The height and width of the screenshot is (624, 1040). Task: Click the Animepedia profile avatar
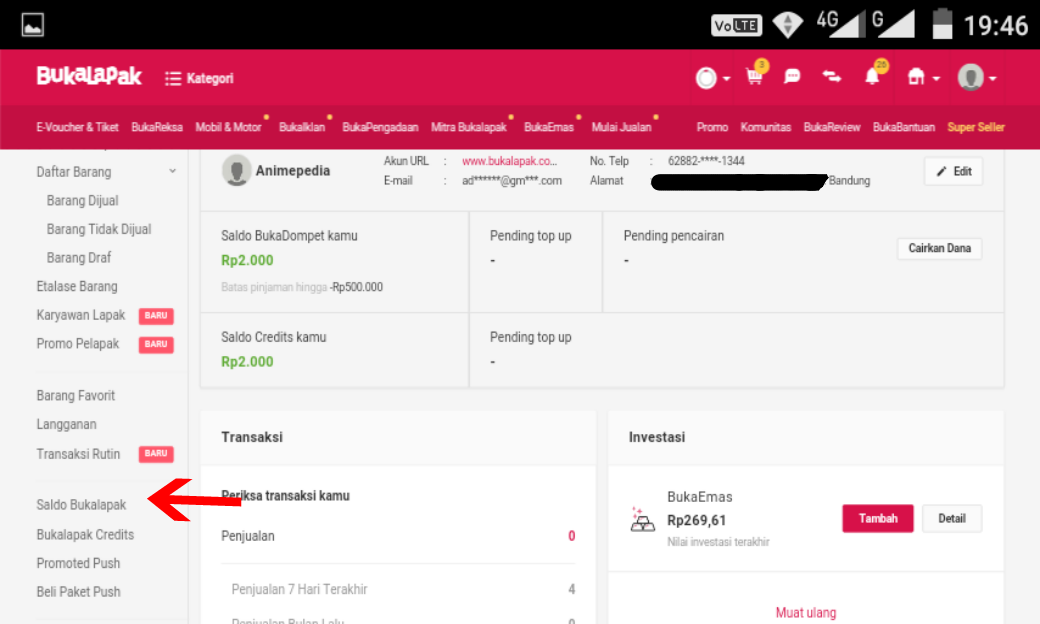coord(236,170)
